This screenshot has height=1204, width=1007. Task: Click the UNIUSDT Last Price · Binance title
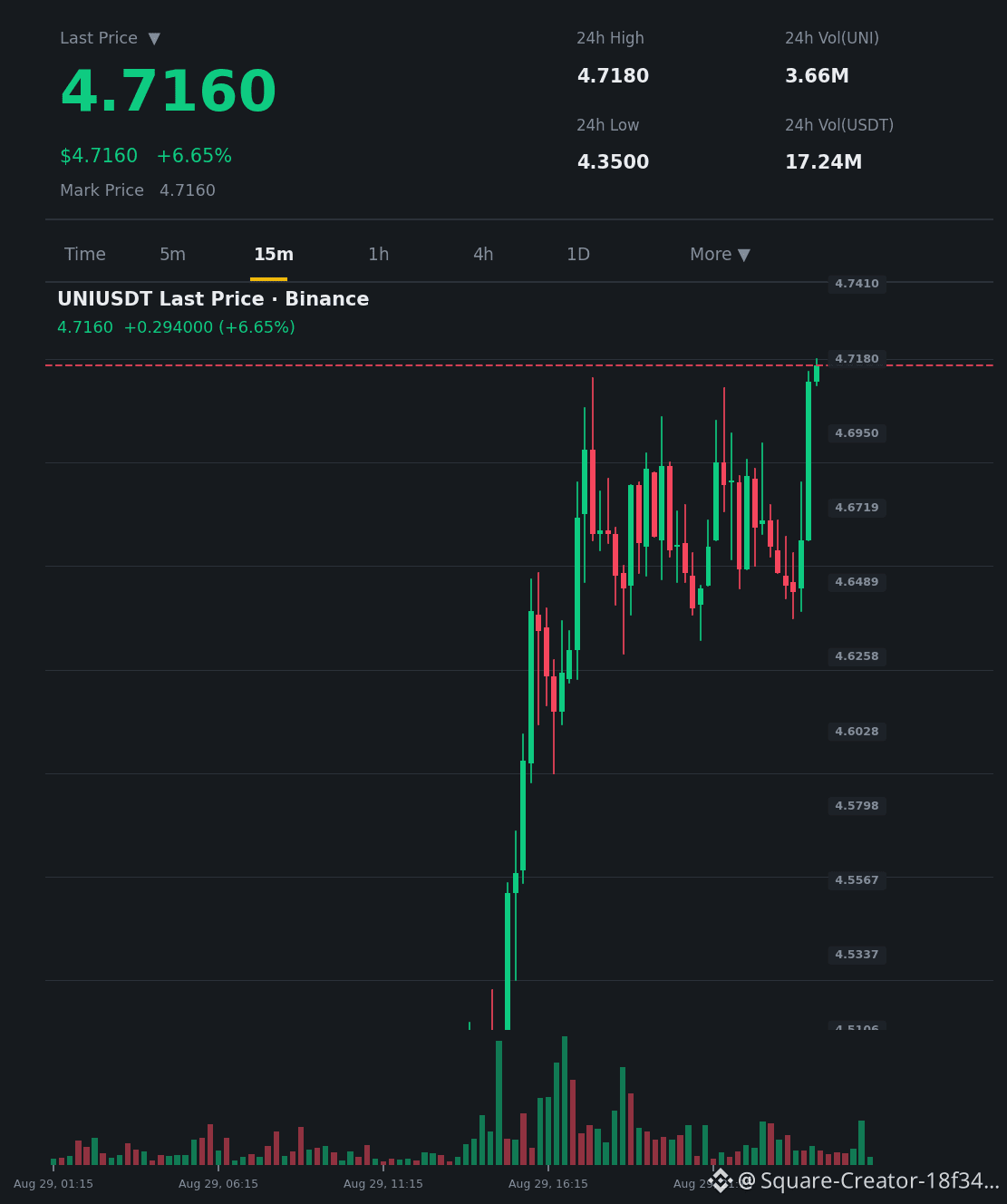213,299
